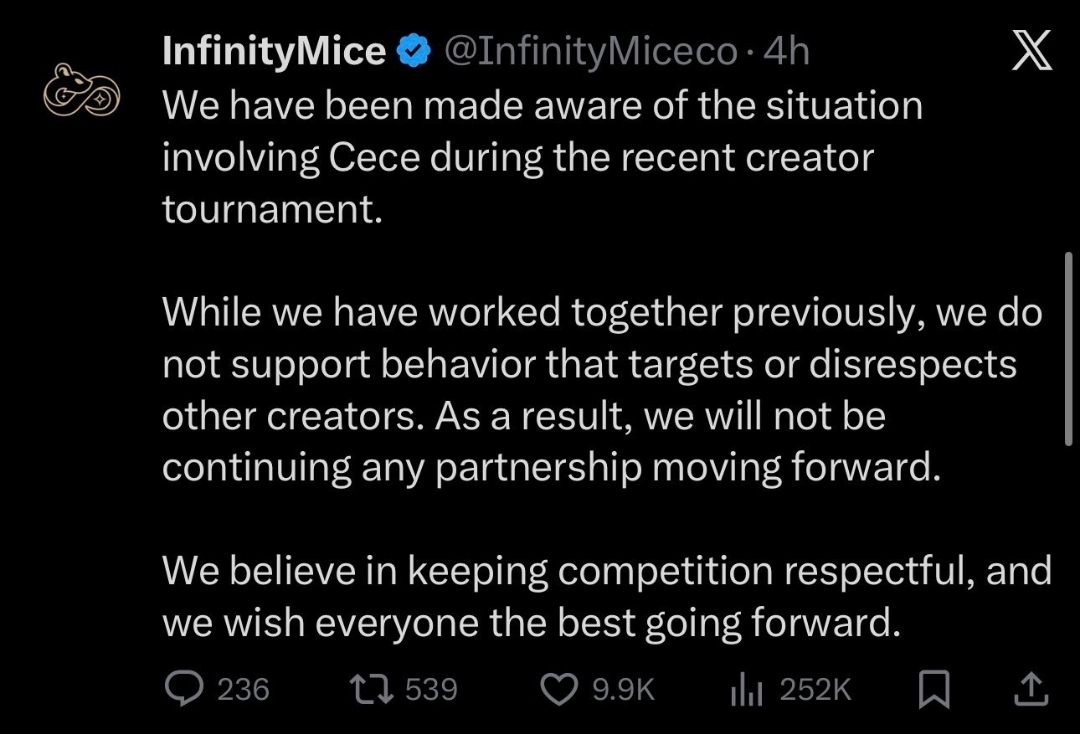Click the 539 reposts count
The height and width of the screenshot is (734, 1080).
431,689
